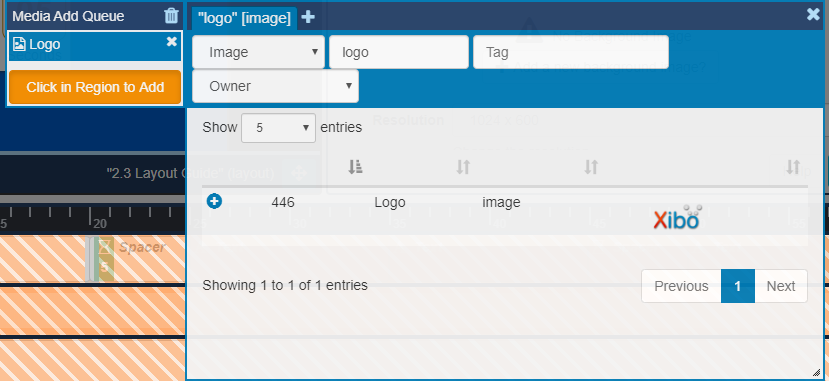Sort by the name column sort icon

[x=463, y=167]
